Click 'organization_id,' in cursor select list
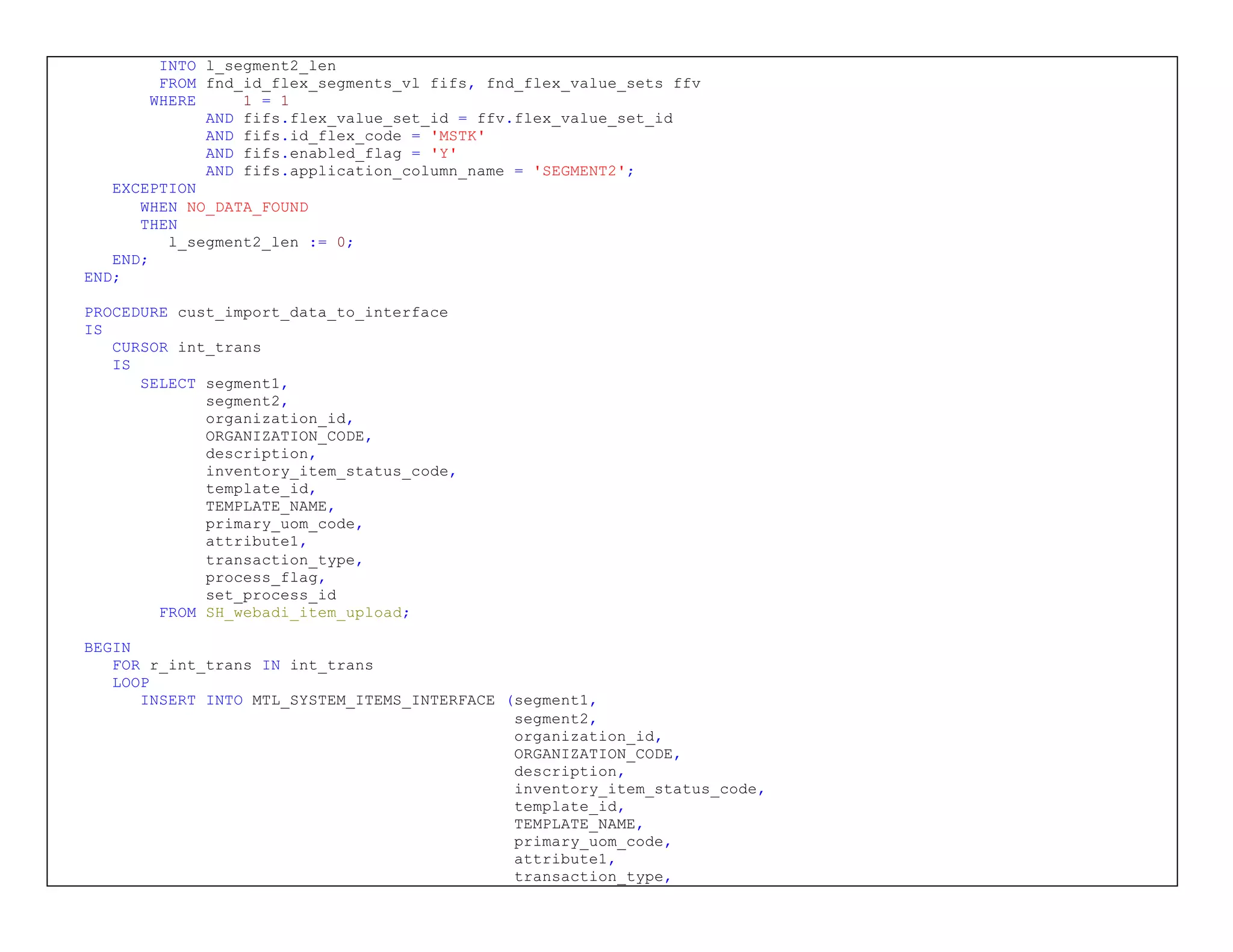Screen dimensions: 1233x952 (x=279, y=419)
